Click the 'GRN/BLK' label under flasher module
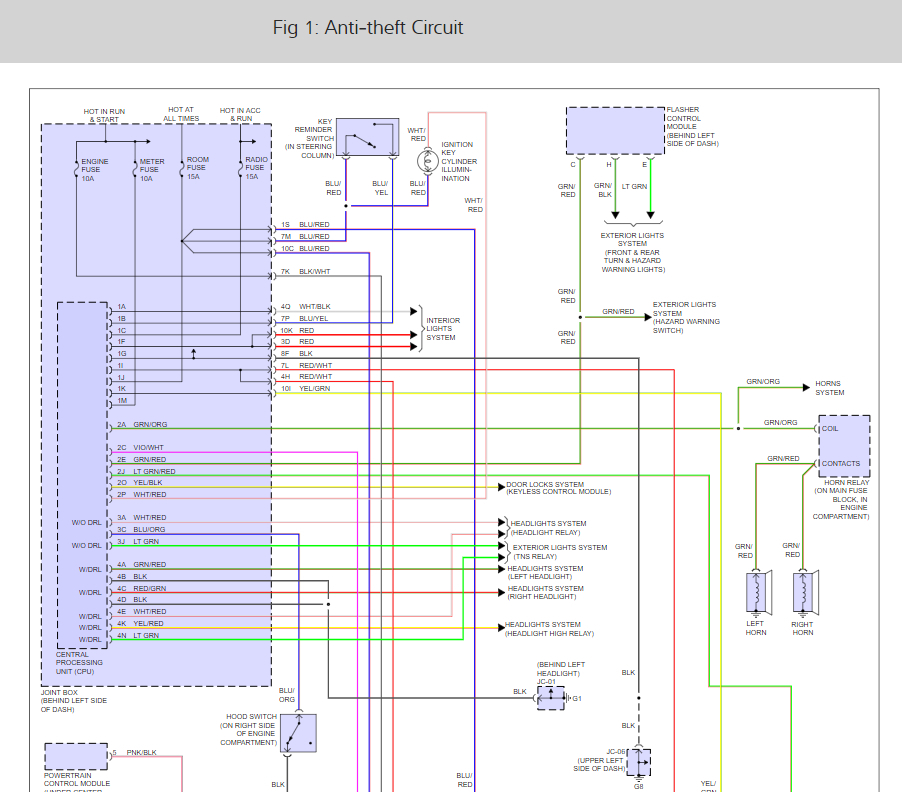Image resolution: width=902 pixels, height=797 pixels. click(603, 190)
